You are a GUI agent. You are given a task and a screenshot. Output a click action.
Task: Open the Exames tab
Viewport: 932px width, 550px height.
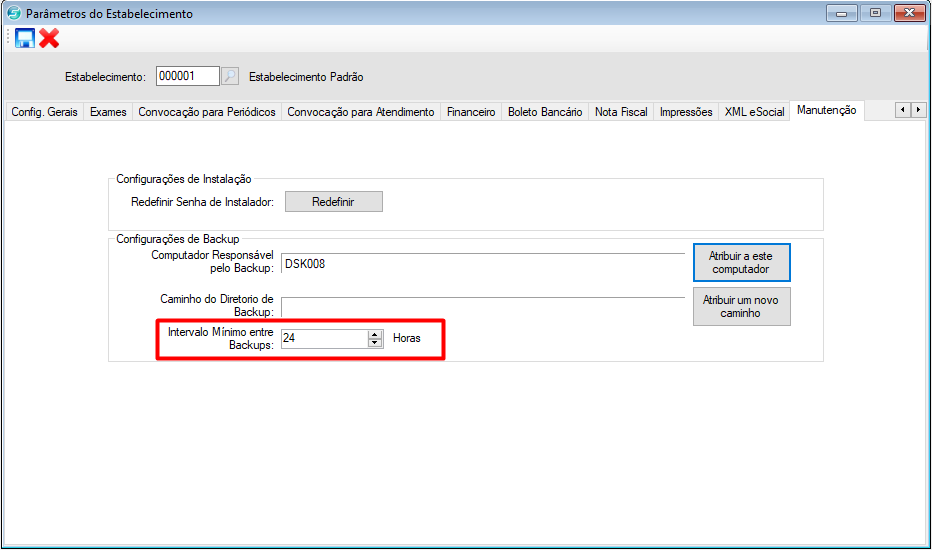coord(108,112)
